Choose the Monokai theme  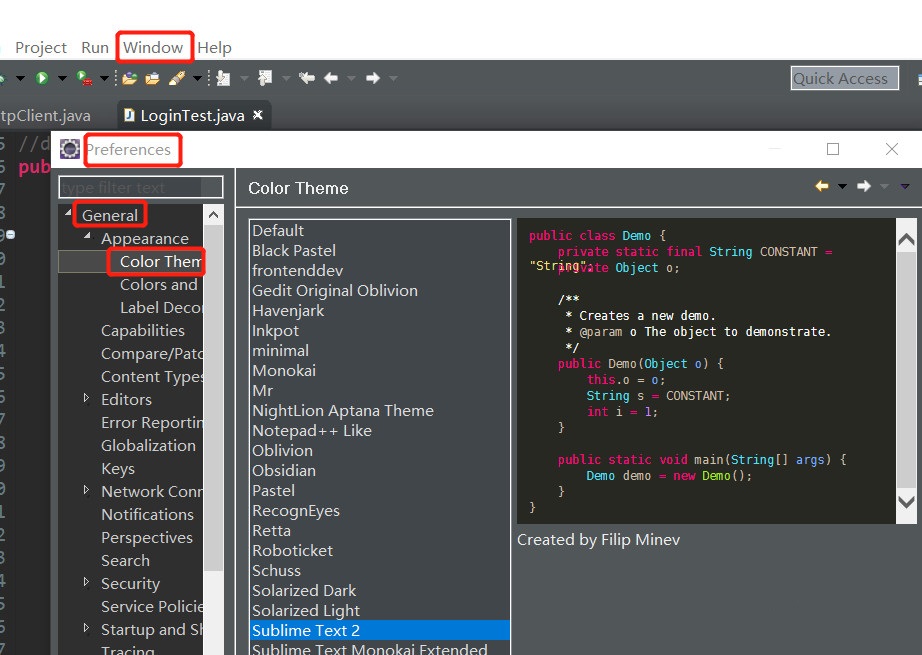pyautogui.click(x=380, y=370)
